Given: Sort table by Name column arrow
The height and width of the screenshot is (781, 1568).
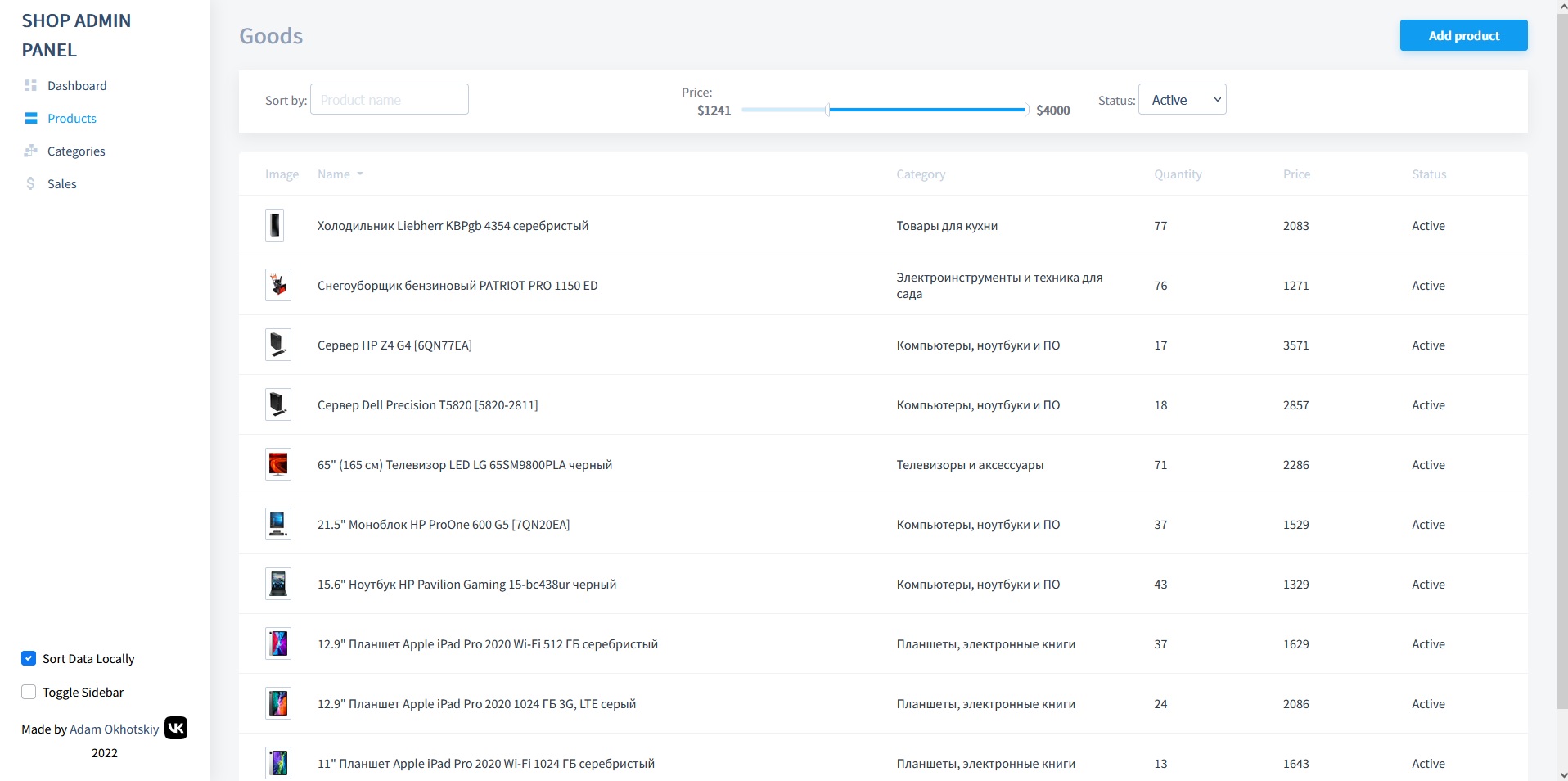Looking at the screenshot, I should 360,174.
